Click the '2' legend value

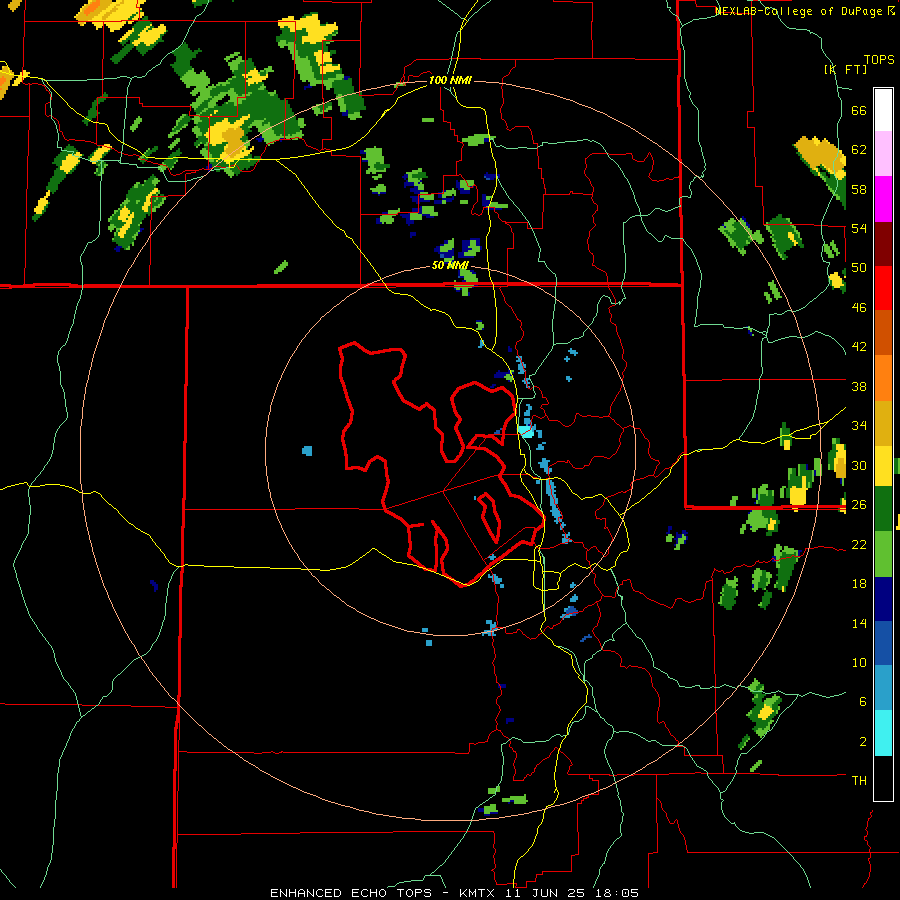(x=862, y=742)
